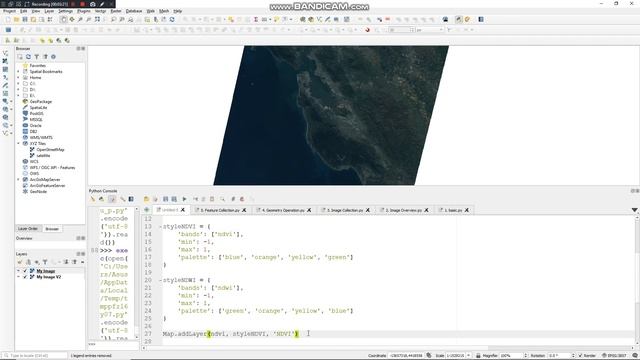Zoom to full extent
Viewport: 640px width, 360px height.
[x=98, y=19]
